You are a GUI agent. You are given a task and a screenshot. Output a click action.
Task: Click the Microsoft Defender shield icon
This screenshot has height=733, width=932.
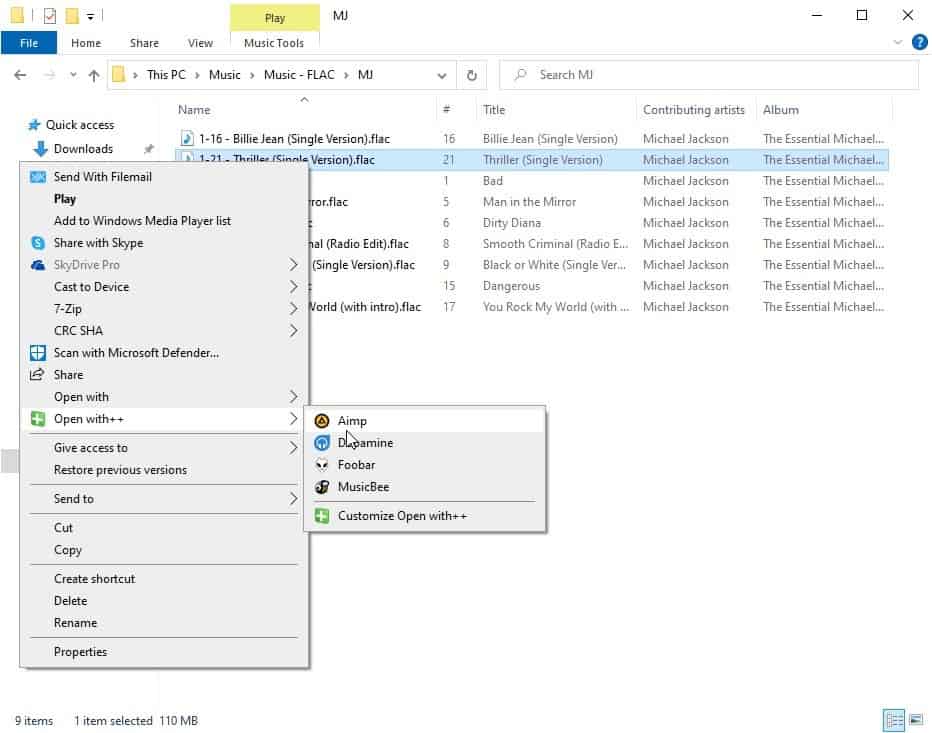click(37, 353)
